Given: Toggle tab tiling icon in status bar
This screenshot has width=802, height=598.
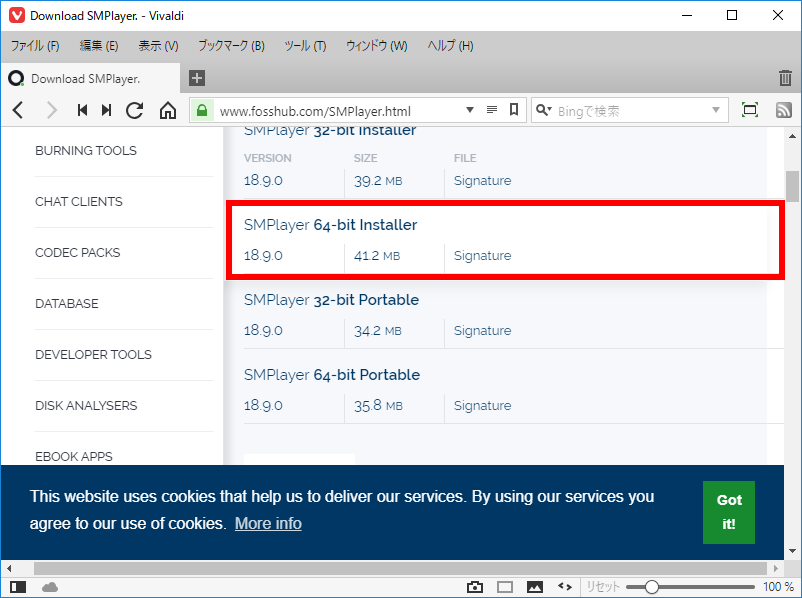Looking at the screenshot, I should [x=505, y=587].
